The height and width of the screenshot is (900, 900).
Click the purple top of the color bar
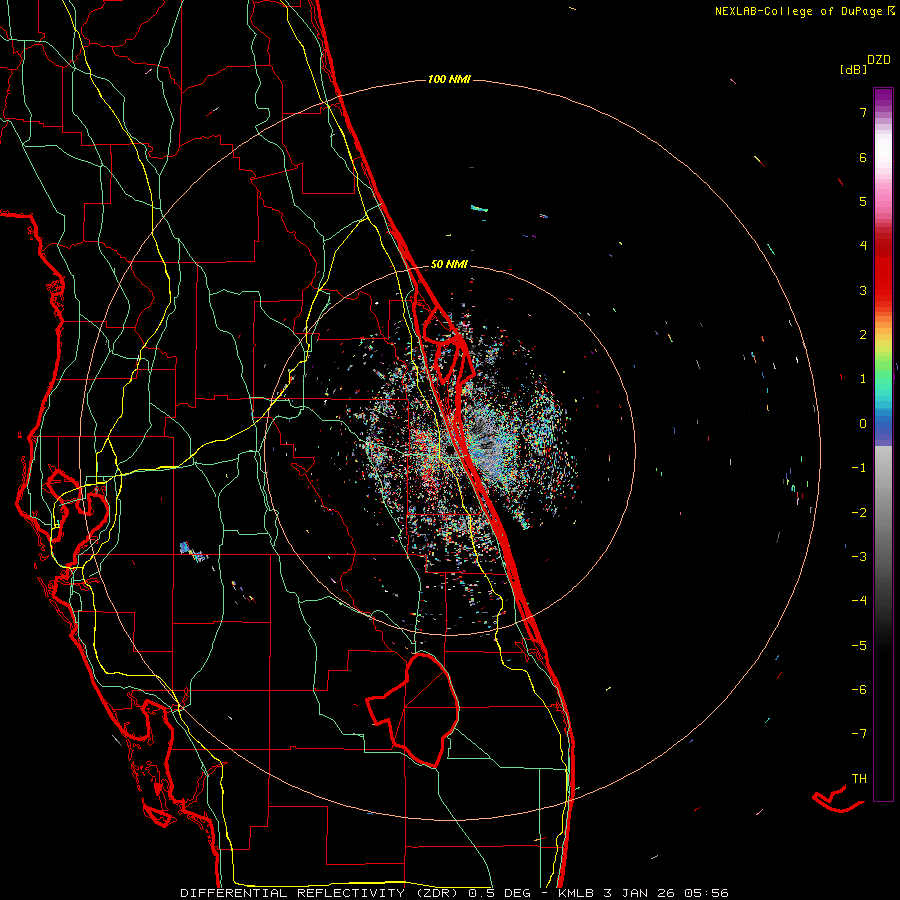tap(883, 96)
